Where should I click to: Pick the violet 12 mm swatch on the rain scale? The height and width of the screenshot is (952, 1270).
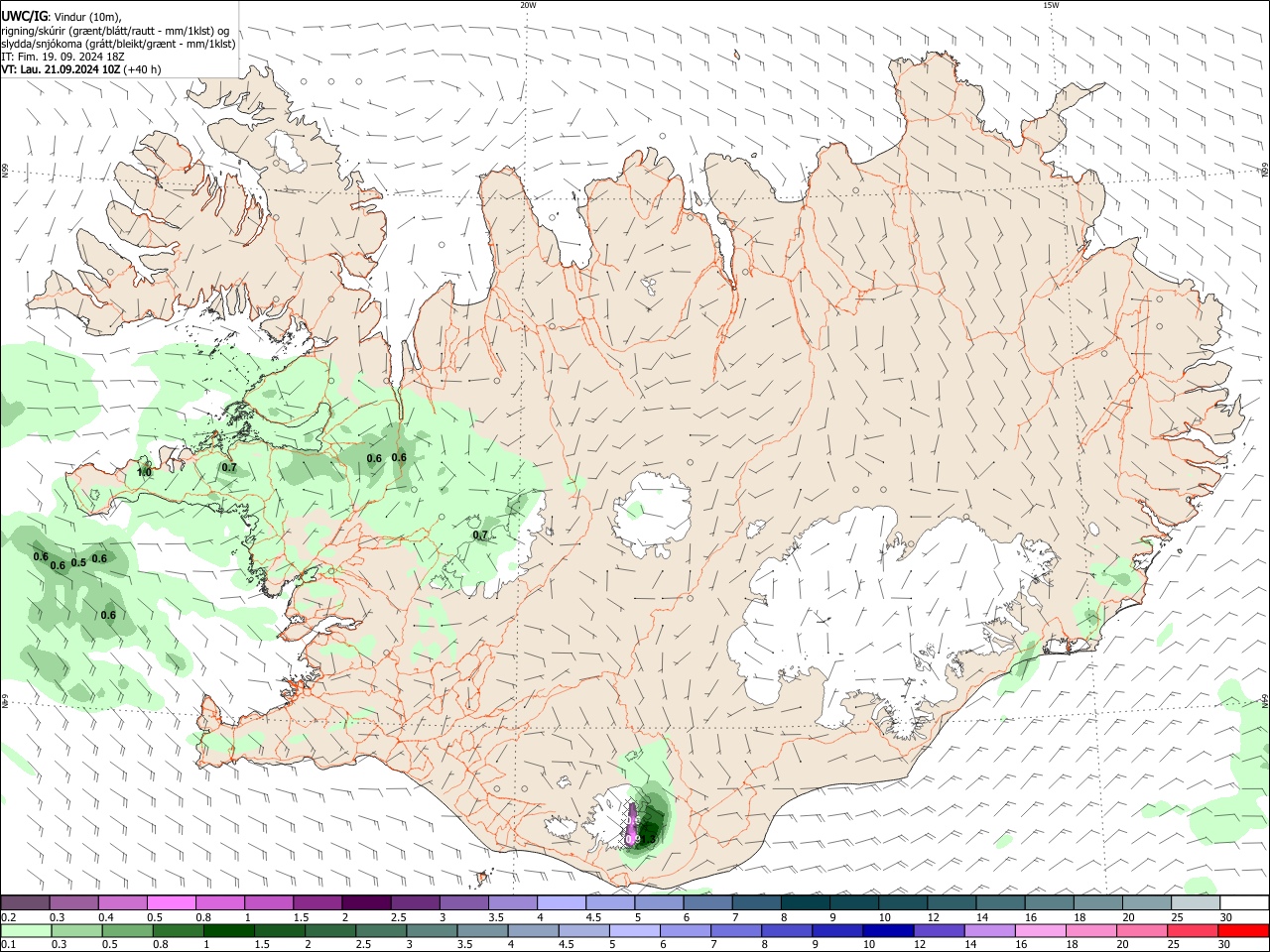pyautogui.click(x=938, y=930)
